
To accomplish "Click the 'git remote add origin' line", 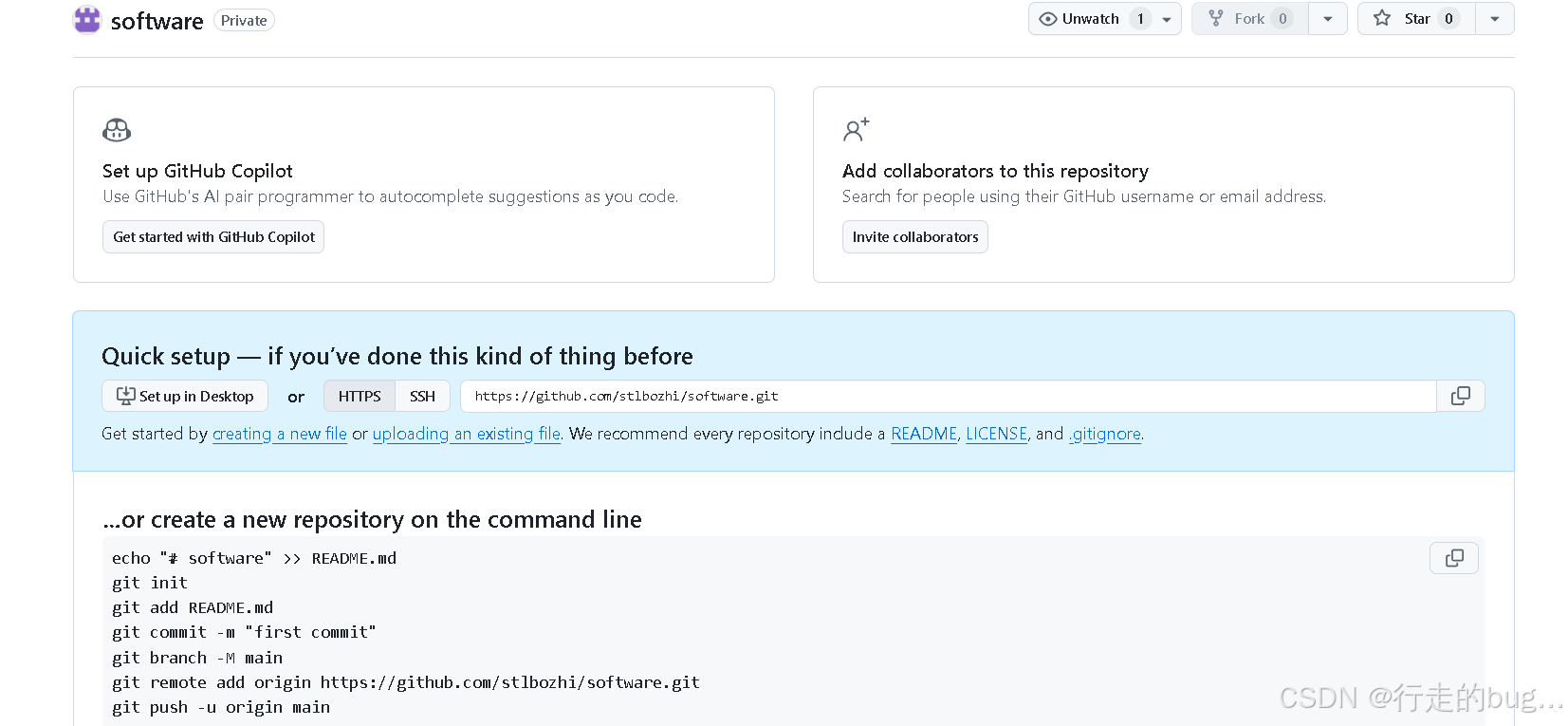I will pos(406,682).
